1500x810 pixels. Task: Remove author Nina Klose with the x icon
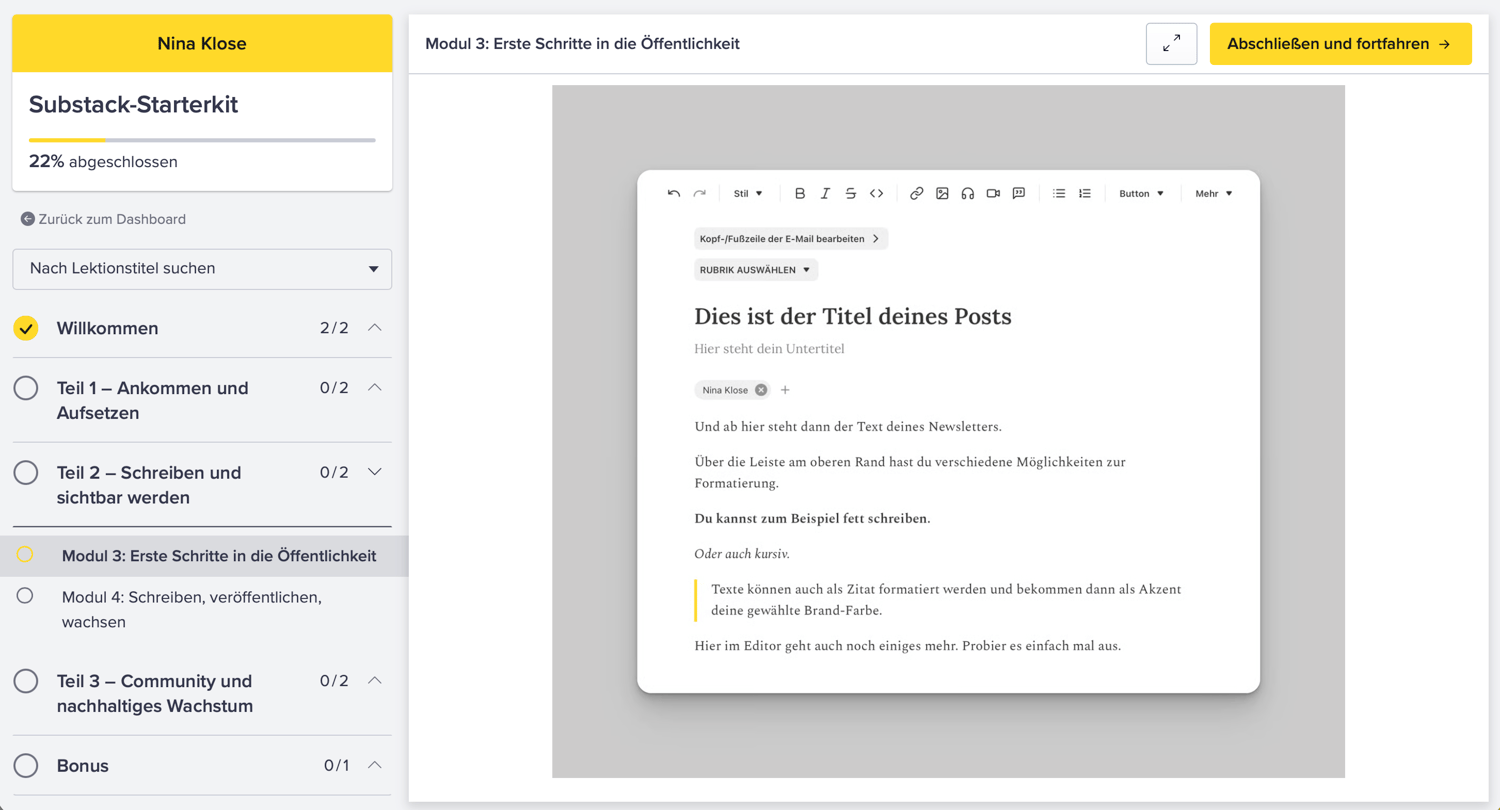(x=761, y=390)
